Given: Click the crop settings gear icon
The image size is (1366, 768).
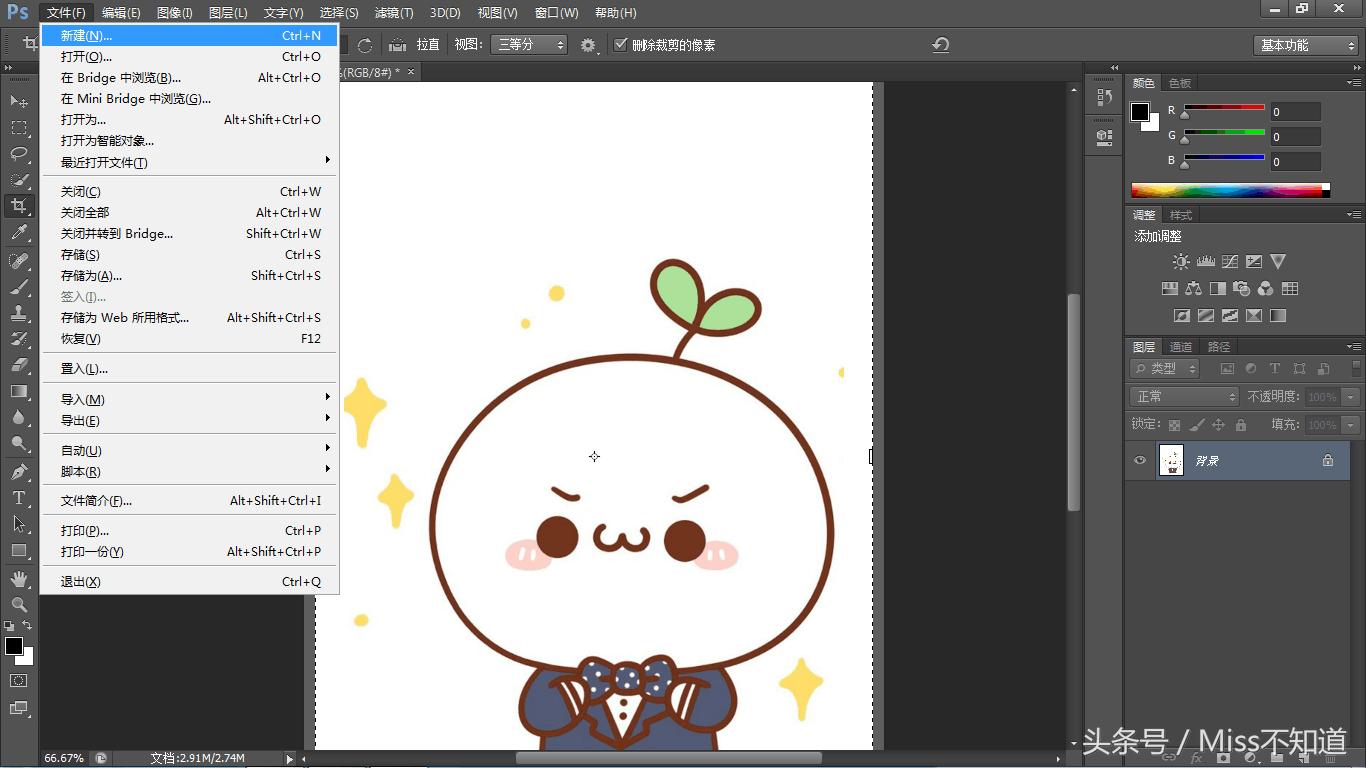Looking at the screenshot, I should (x=588, y=45).
